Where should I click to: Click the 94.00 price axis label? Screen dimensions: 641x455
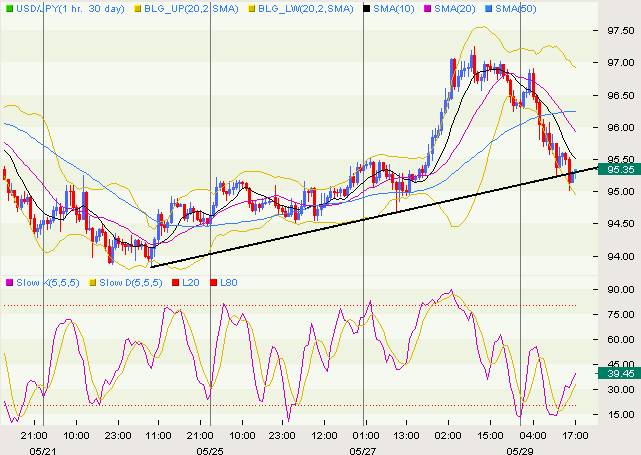(621, 256)
